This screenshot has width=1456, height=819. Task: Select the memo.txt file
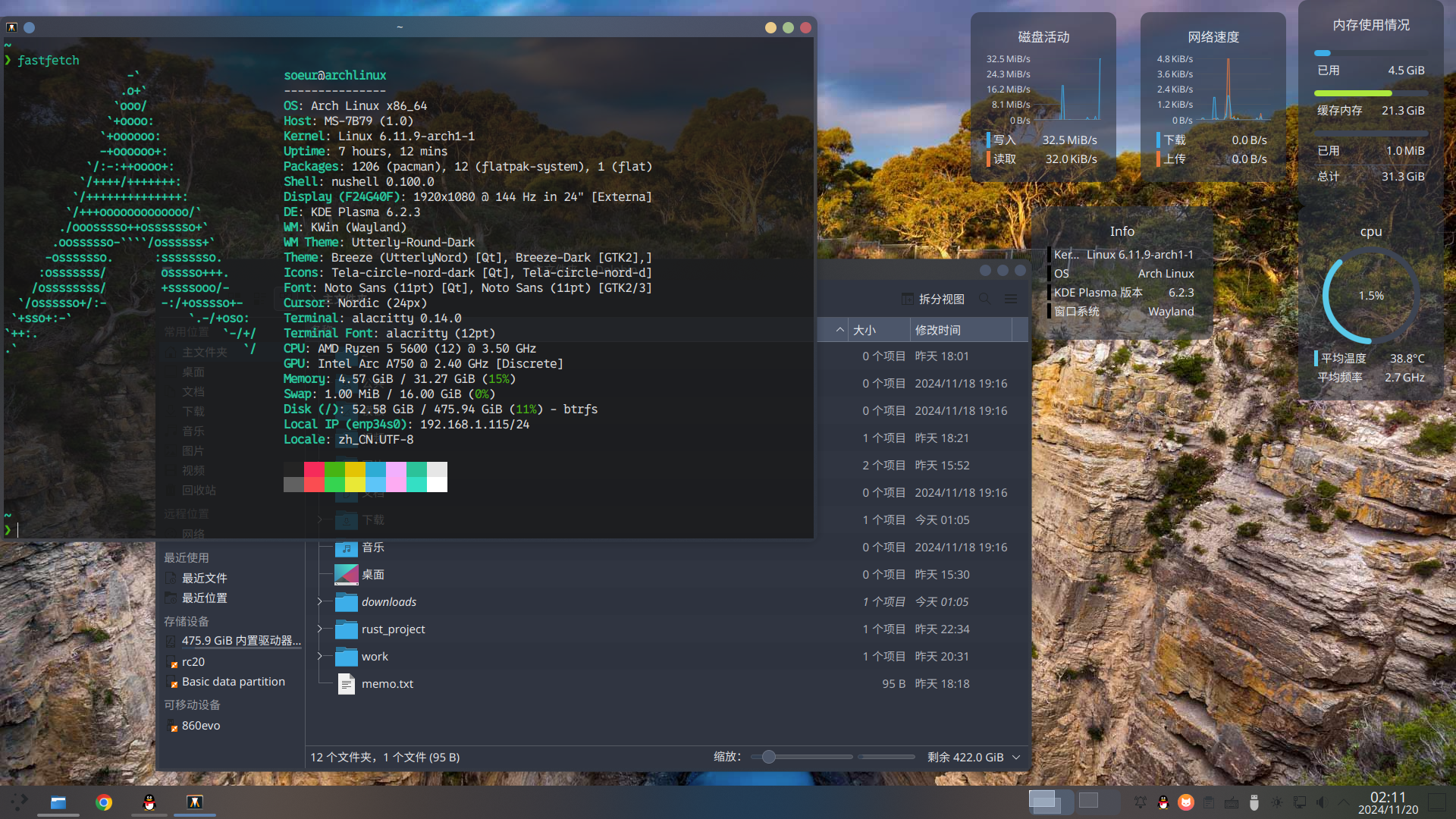coord(387,683)
